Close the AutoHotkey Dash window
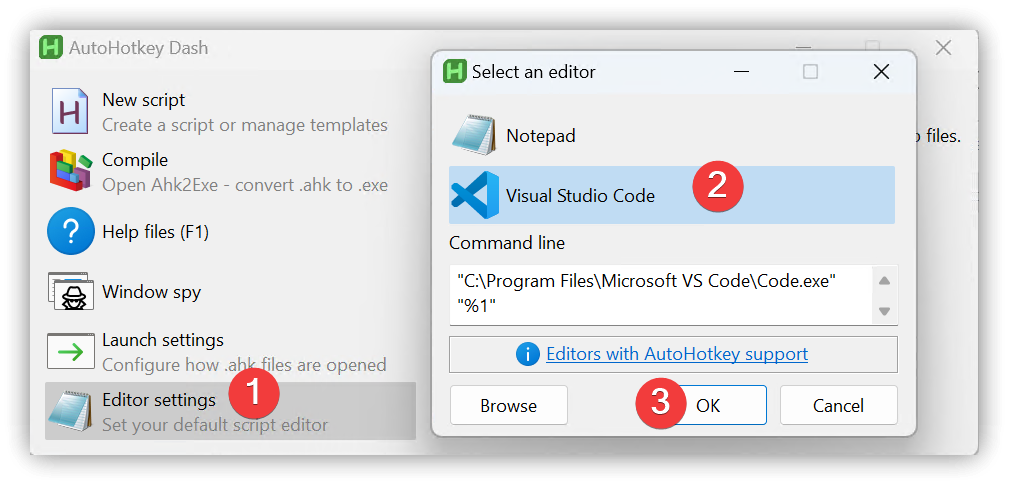The height and width of the screenshot is (485, 1009). [943, 48]
